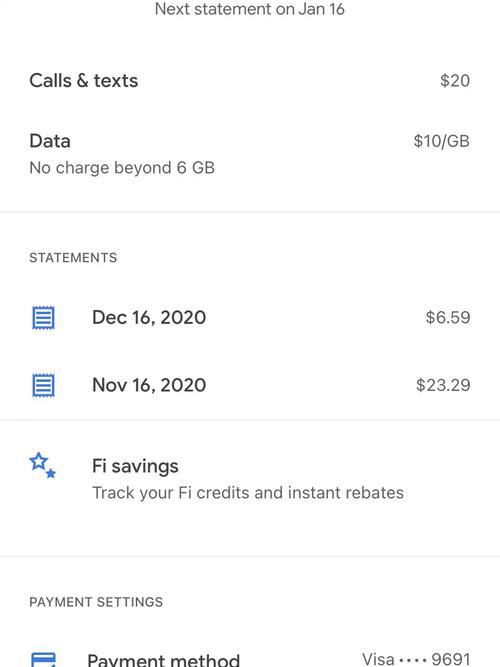Screen dimensions: 500x667
Task: Tap the payment method card icon
Action: click(x=43, y=659)
